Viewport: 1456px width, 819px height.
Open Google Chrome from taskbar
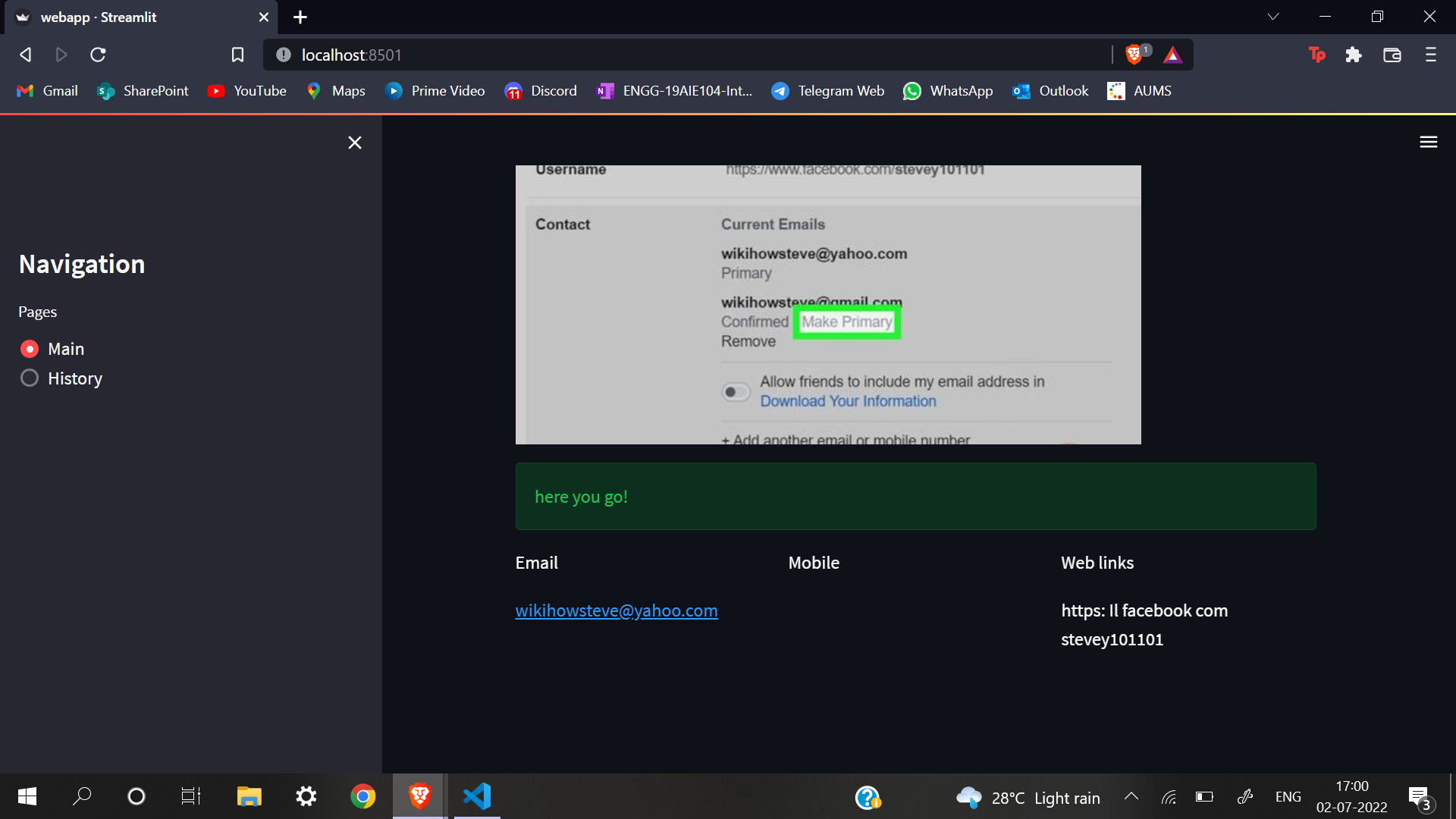point(363,796)
